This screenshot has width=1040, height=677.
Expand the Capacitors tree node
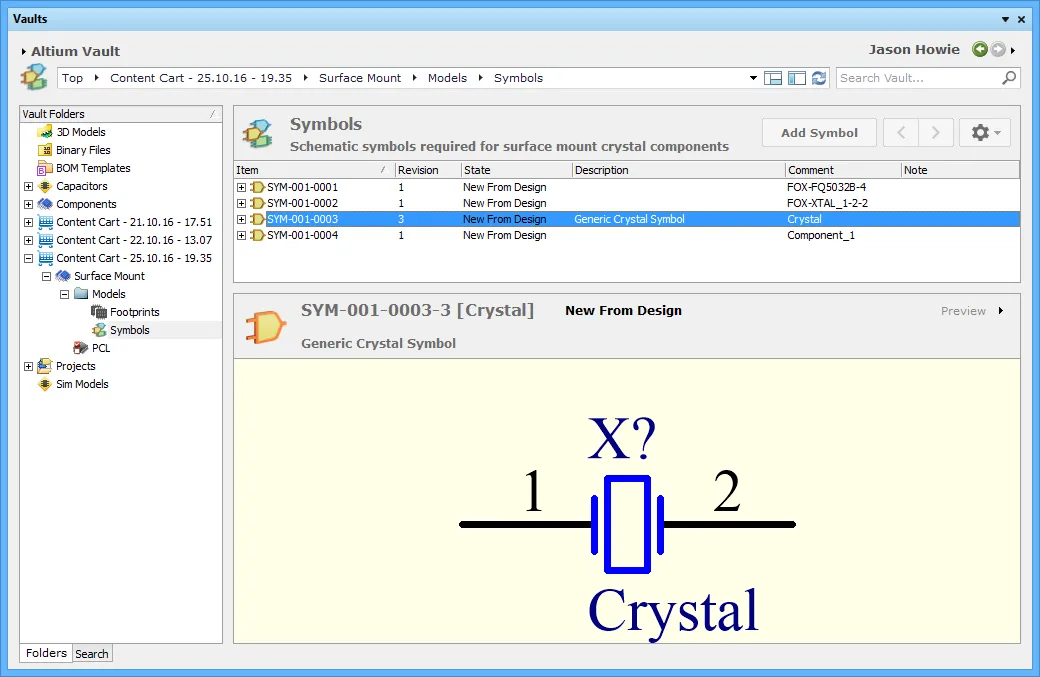(29, 186)
